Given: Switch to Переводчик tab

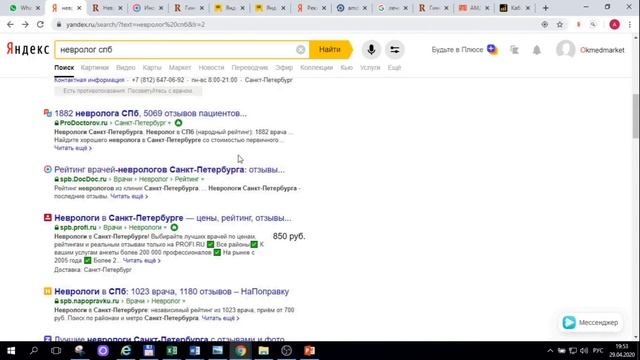Looking at the screenshot, I should pyautogui.click(x=250, y=68).
